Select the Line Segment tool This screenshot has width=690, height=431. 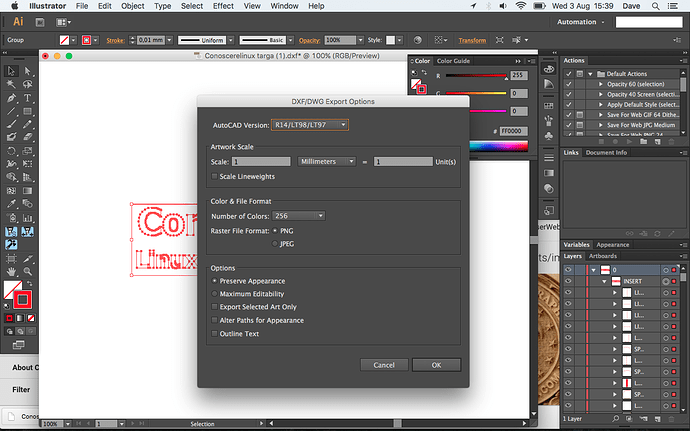(x=11, y=111)
